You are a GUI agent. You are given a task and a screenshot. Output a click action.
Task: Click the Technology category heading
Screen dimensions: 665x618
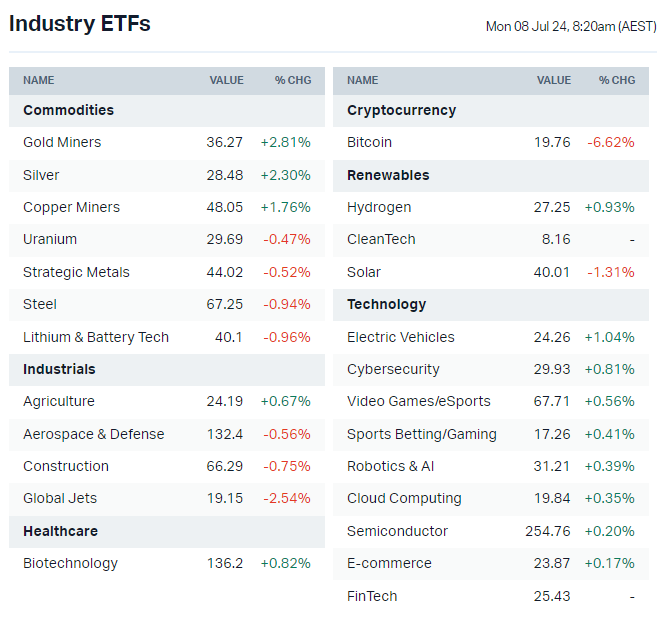pos(386,304)
